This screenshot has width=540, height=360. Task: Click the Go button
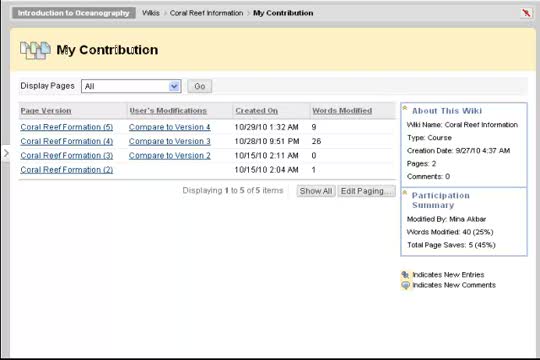[200, 86]
